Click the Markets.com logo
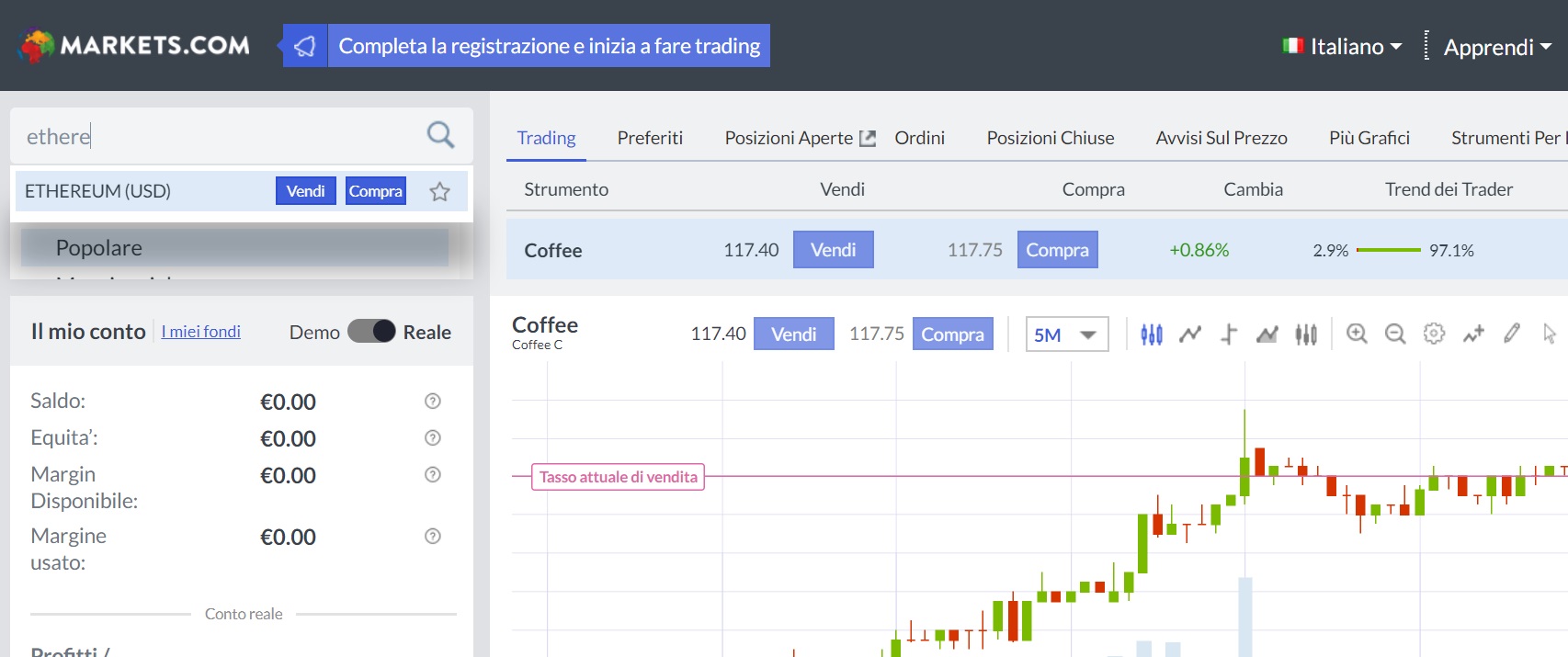 point(134,45)
